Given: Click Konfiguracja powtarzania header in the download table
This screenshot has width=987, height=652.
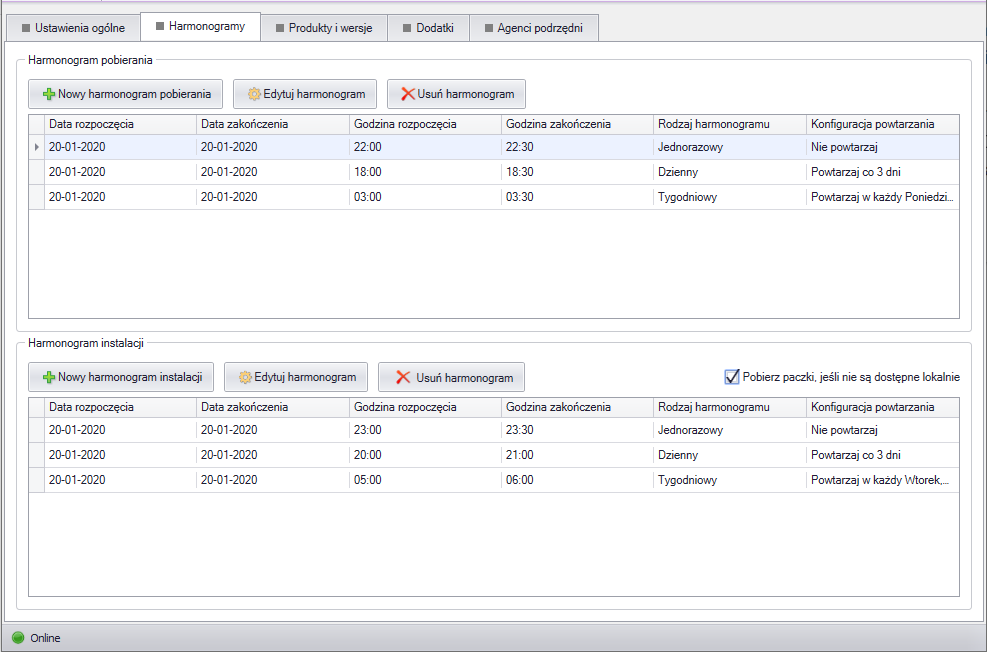Looking at the screenshot, I should coord(883,124).
